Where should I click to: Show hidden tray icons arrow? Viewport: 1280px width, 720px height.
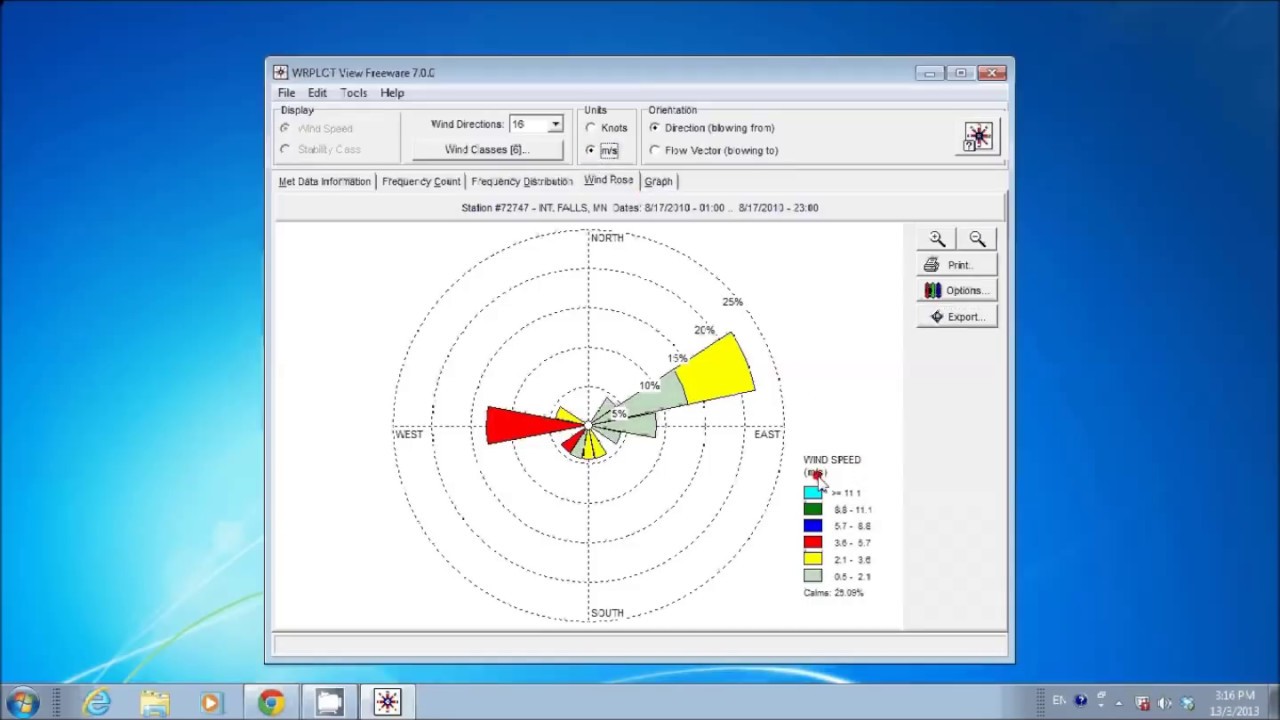click(1119, 703)
